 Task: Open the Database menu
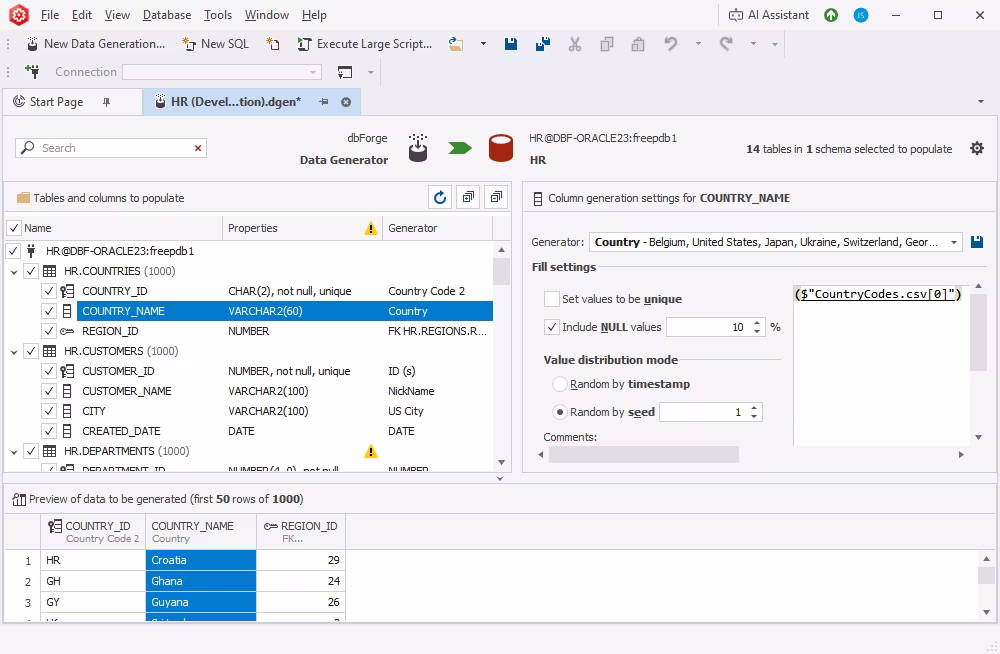click(x=167, y=15)
